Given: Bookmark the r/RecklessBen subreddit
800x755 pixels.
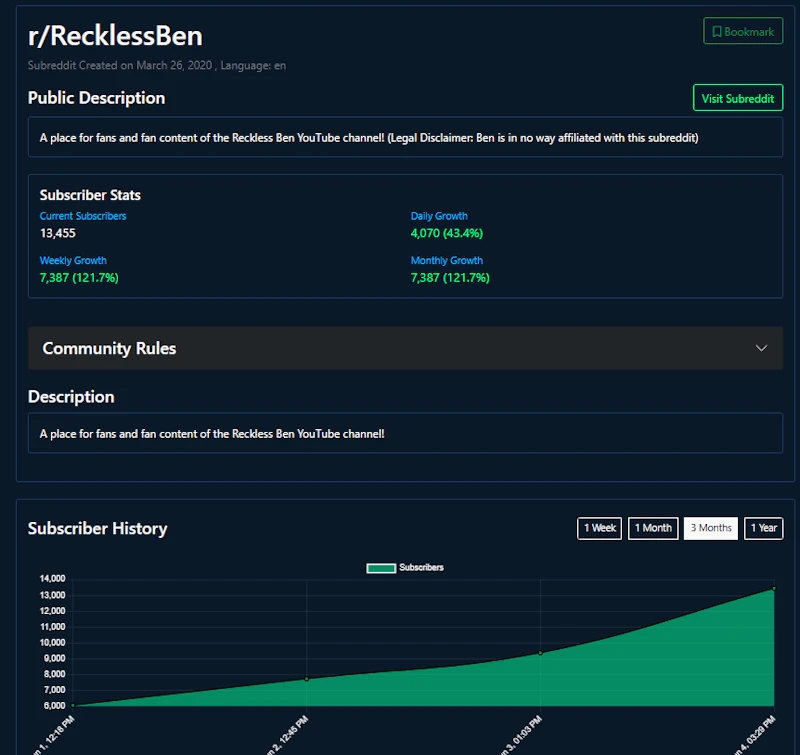Looking at the screenshot, I should 743,31.
